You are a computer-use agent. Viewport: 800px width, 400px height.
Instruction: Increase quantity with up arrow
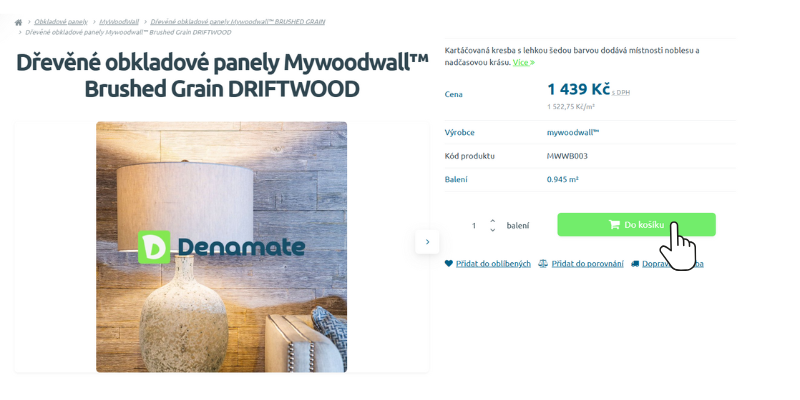(x=492, y=220)
